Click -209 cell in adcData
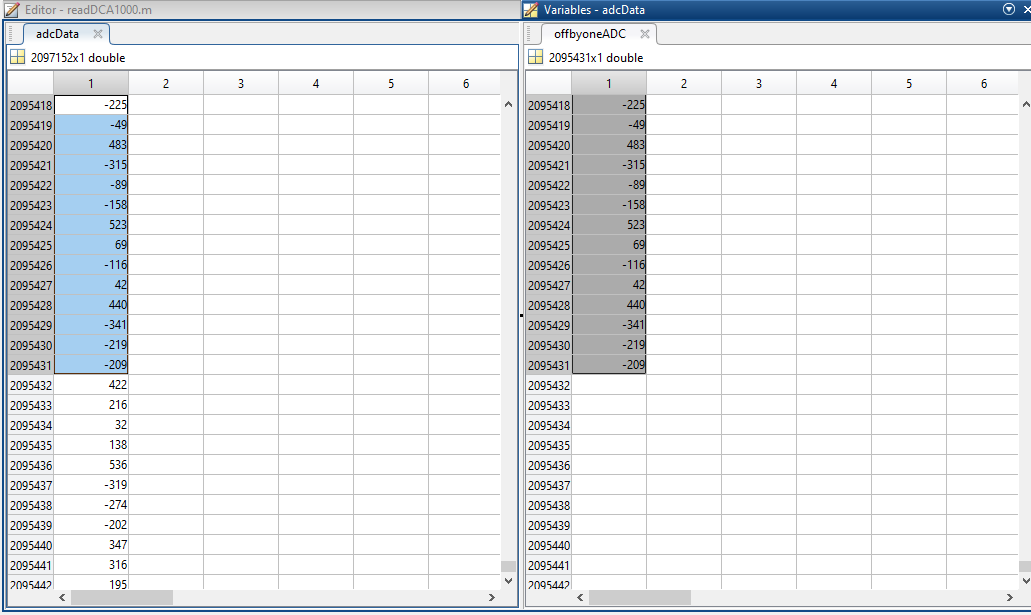 (x=91, y=365)
